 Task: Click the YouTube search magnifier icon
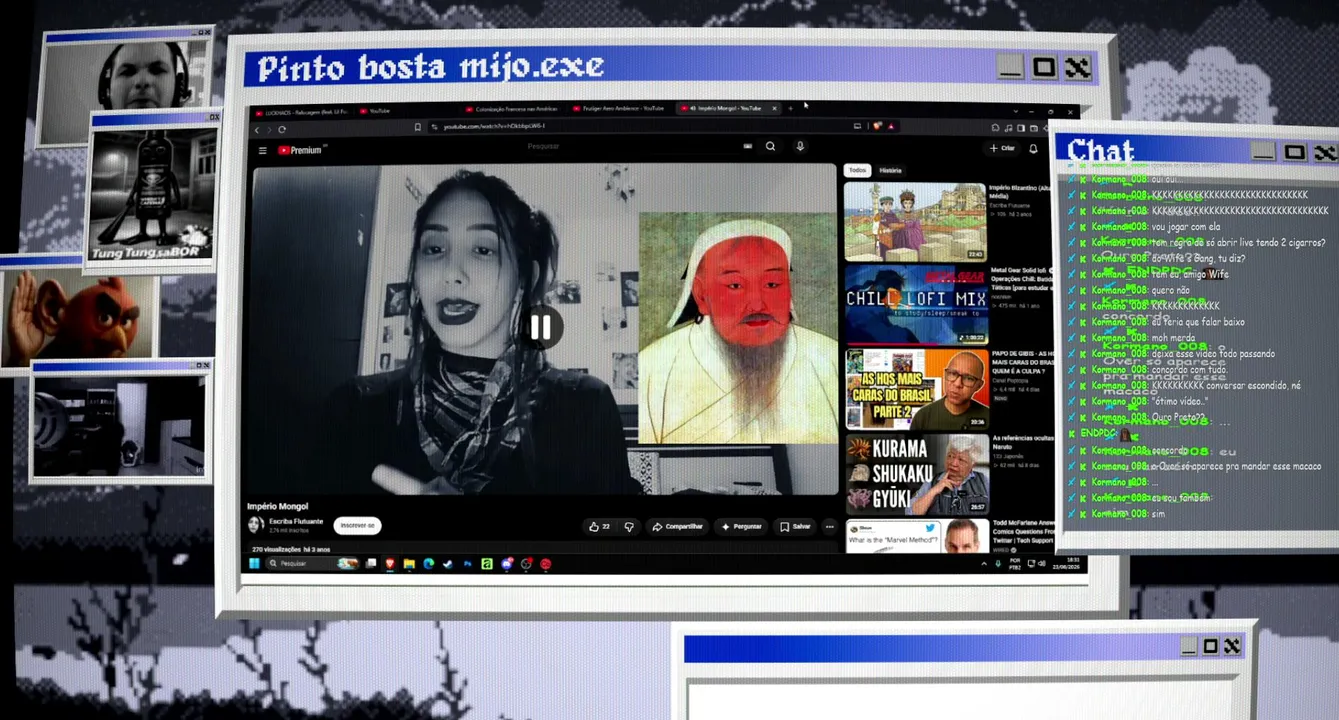770,146
